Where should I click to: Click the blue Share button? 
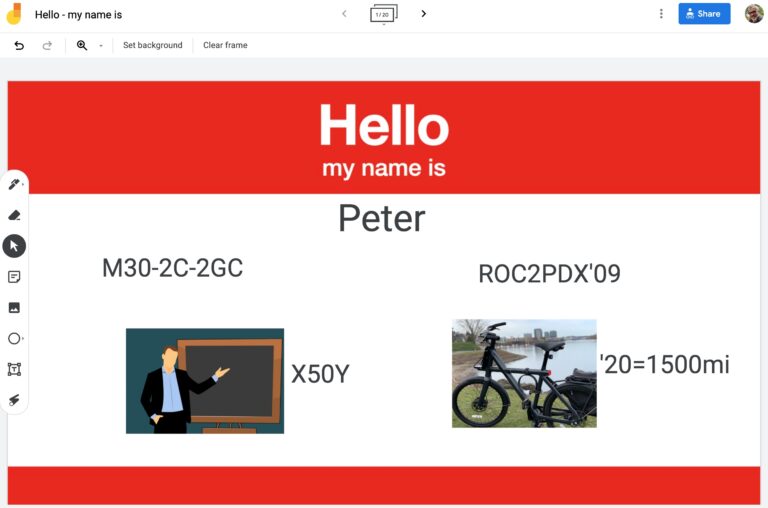click(x=704, y=14)
